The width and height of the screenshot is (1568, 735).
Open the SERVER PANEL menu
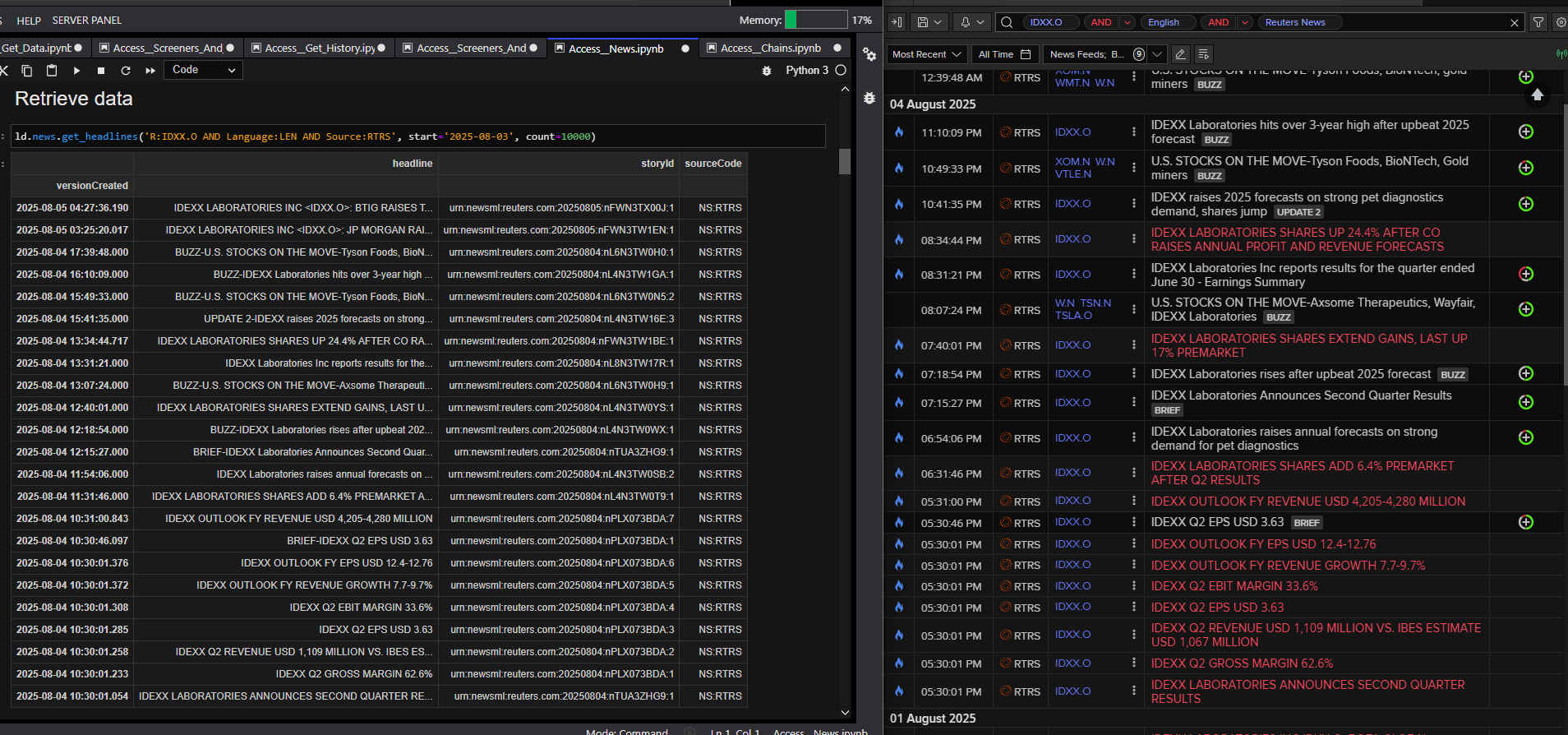87,21
